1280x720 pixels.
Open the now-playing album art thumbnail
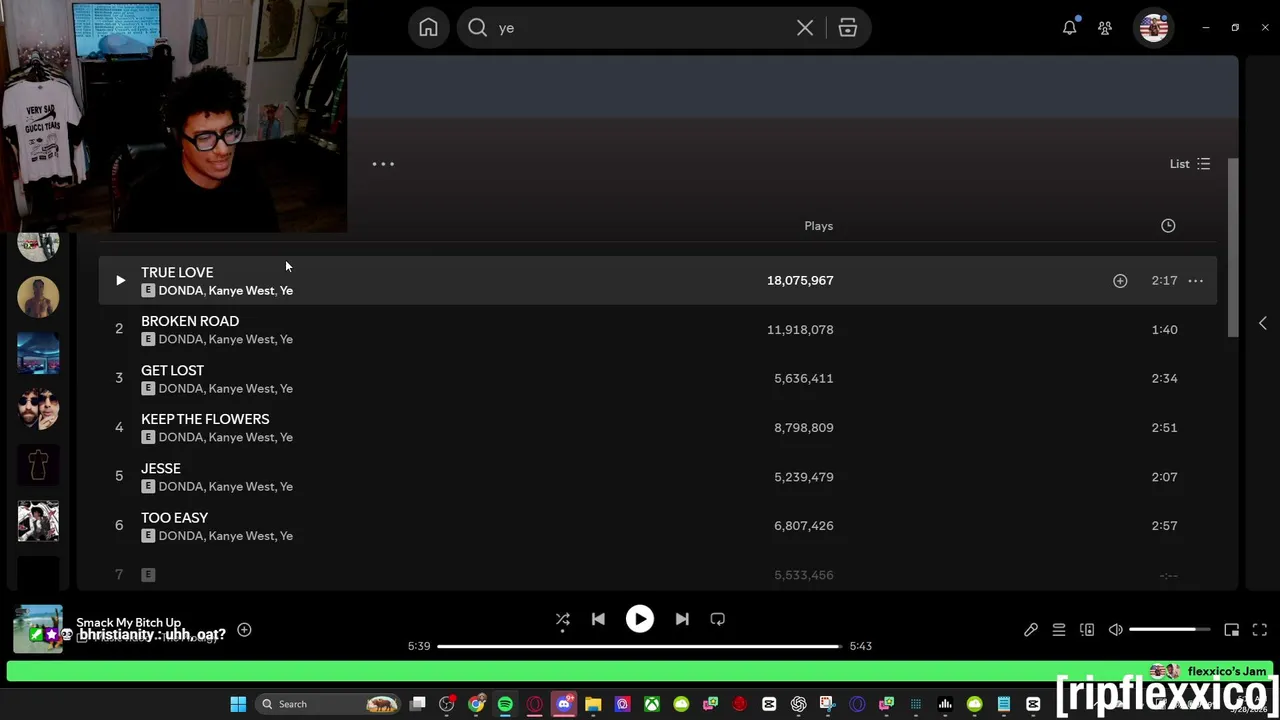38,629
